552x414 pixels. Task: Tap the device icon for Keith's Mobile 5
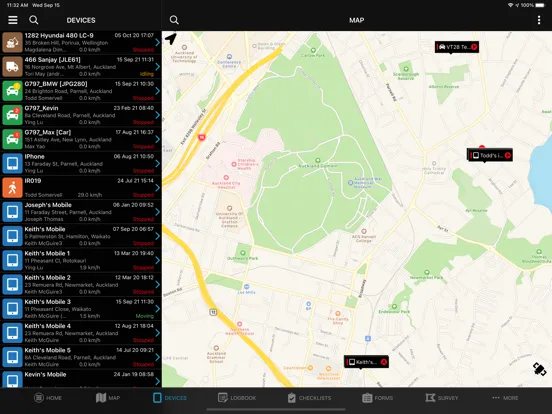[12, 357]
